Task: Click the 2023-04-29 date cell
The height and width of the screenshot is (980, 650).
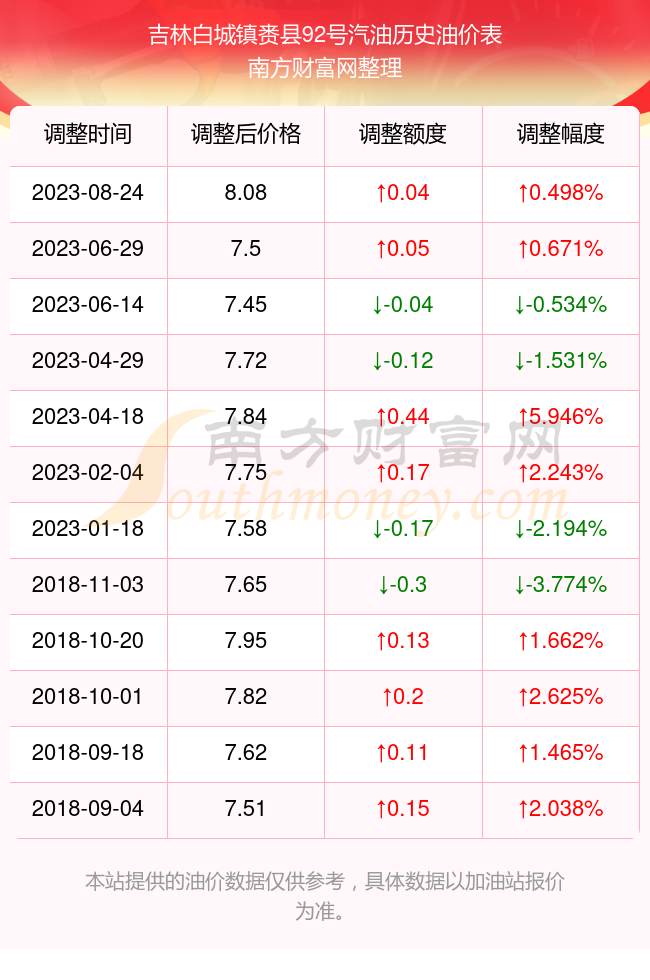Action: pyautogui.click(x=88, y=361)
